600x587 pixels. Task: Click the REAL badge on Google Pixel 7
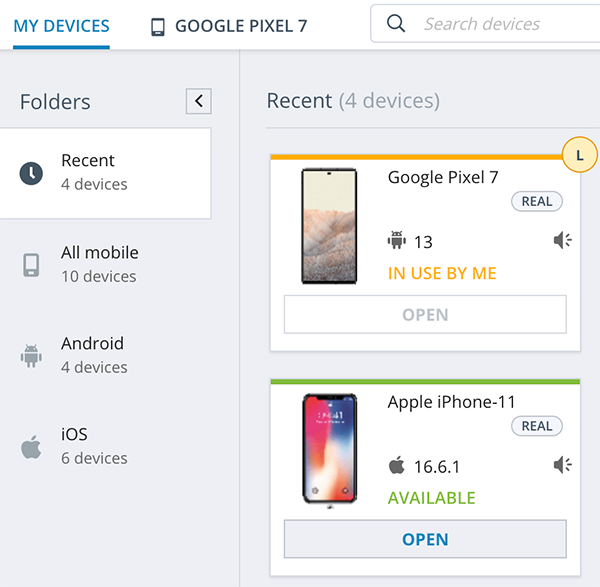pyautogui.click(x=537, y=201)
